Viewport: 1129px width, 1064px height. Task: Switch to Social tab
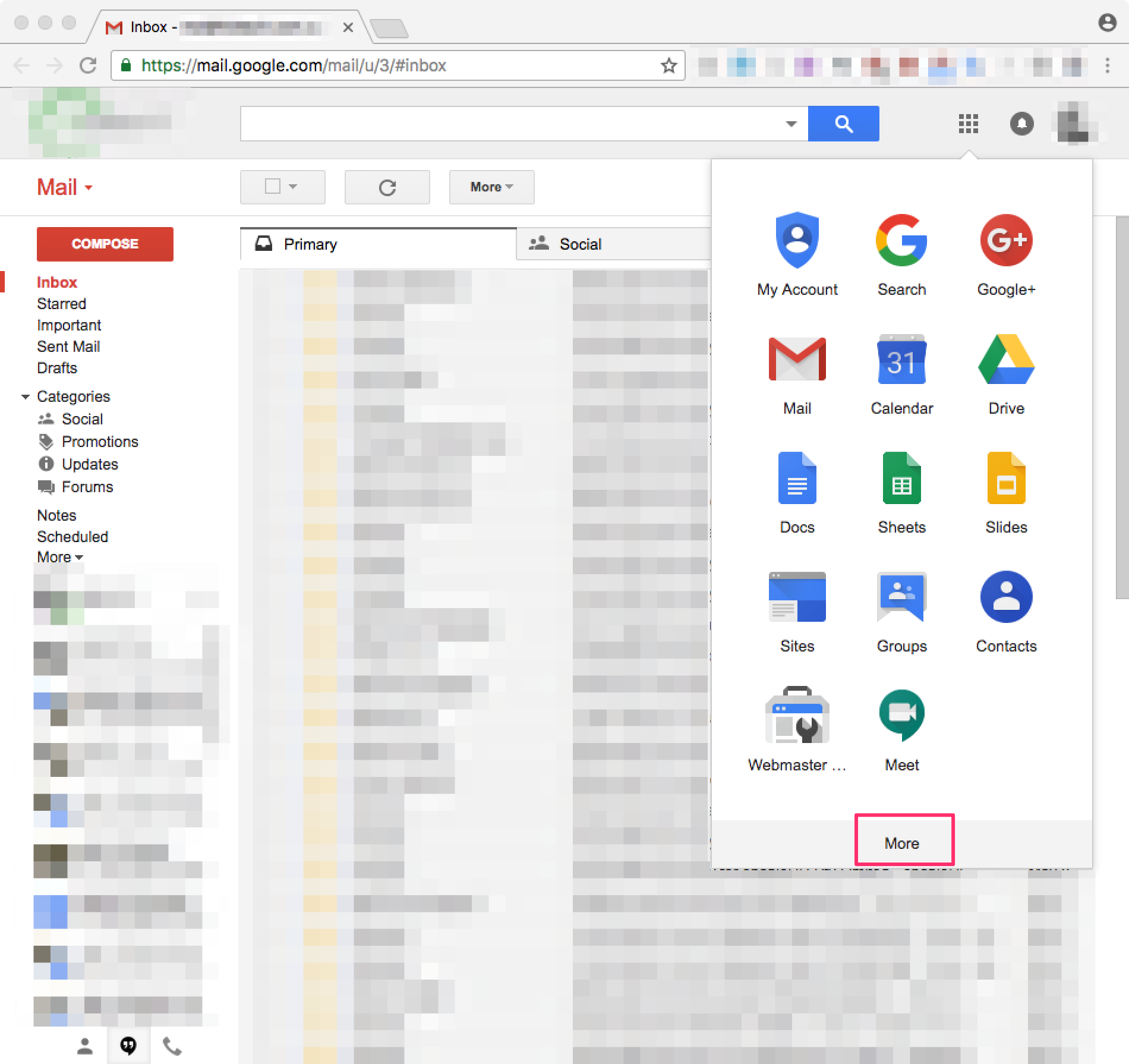pos(614,244)
